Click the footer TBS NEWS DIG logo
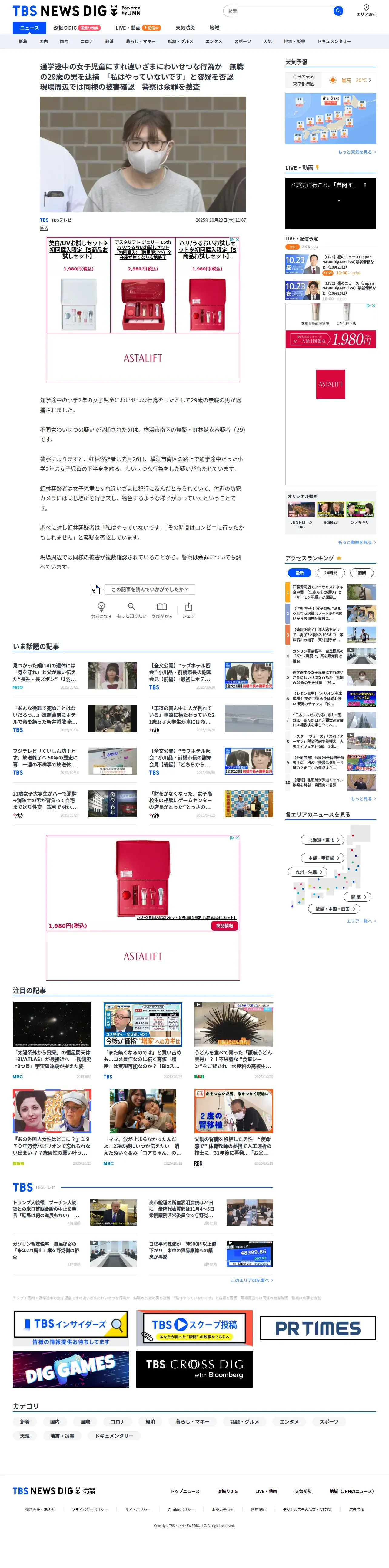Image resolution: width=389 pixels, height=1568 pixels. coord(54,1491)
